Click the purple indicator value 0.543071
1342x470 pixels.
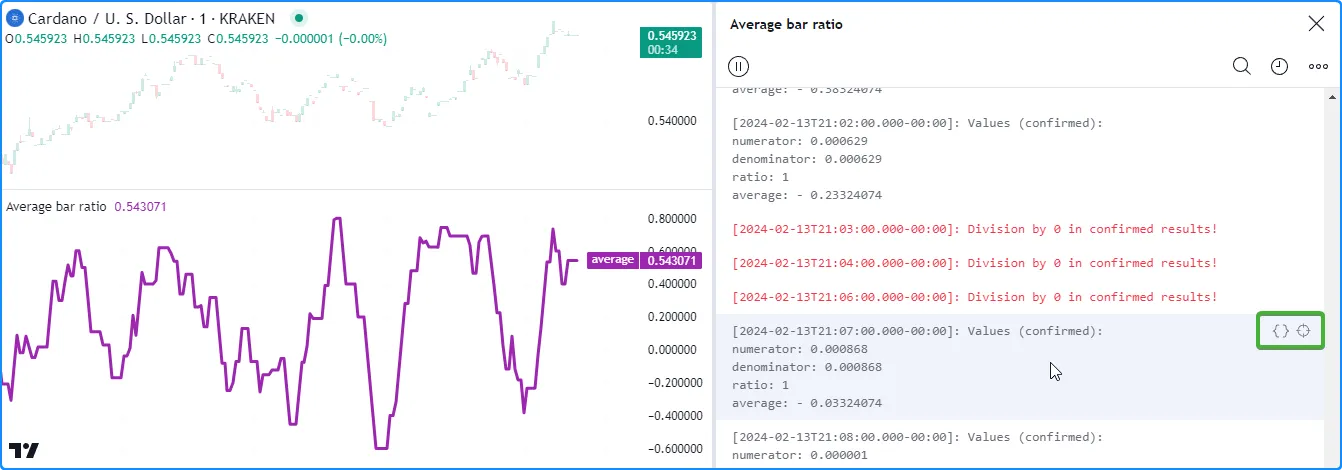[140, 207]
